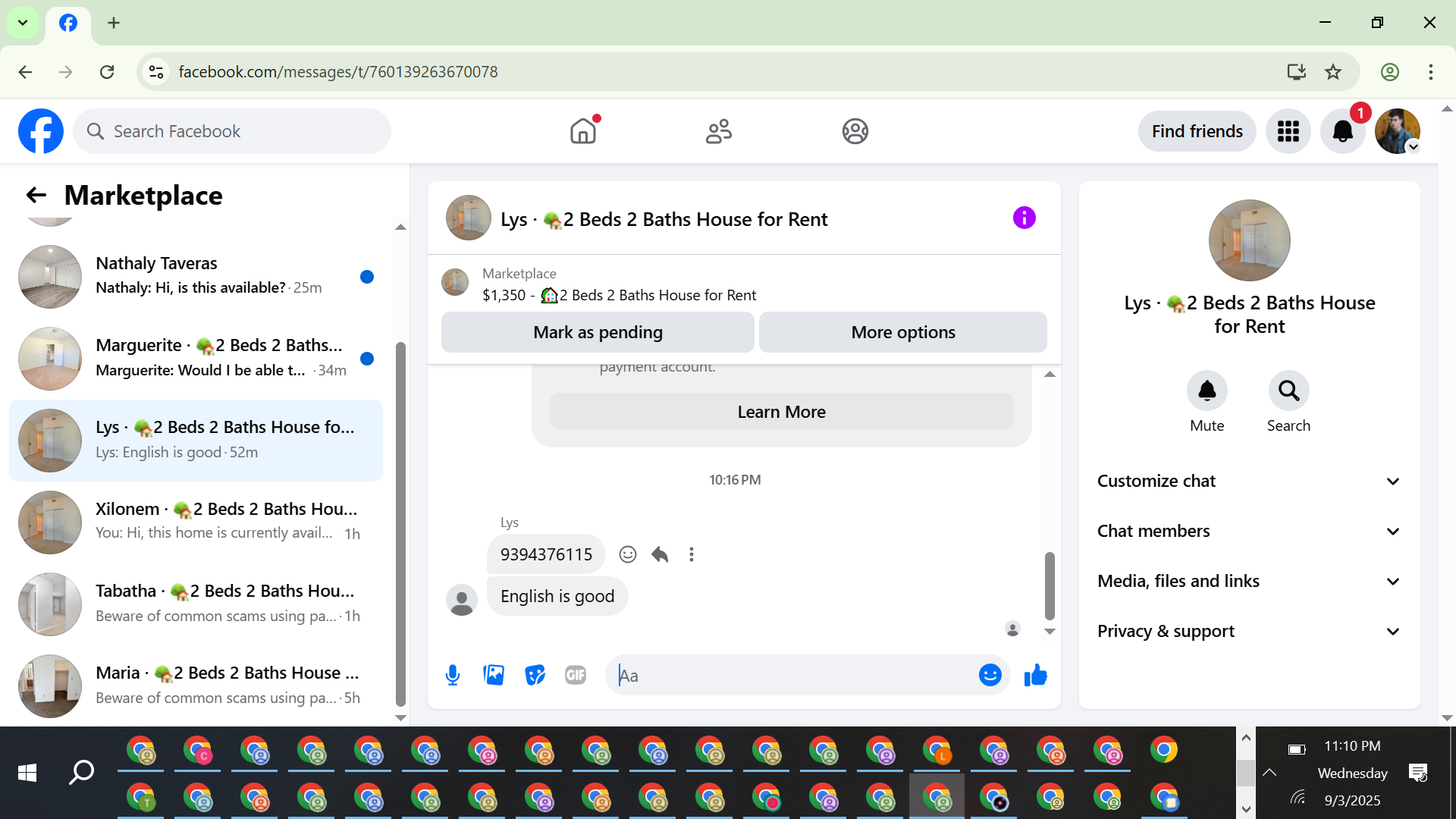This screenshot has height=819, width=1456.
Task: Click the browser Reload button
Action: click(107, 72)
